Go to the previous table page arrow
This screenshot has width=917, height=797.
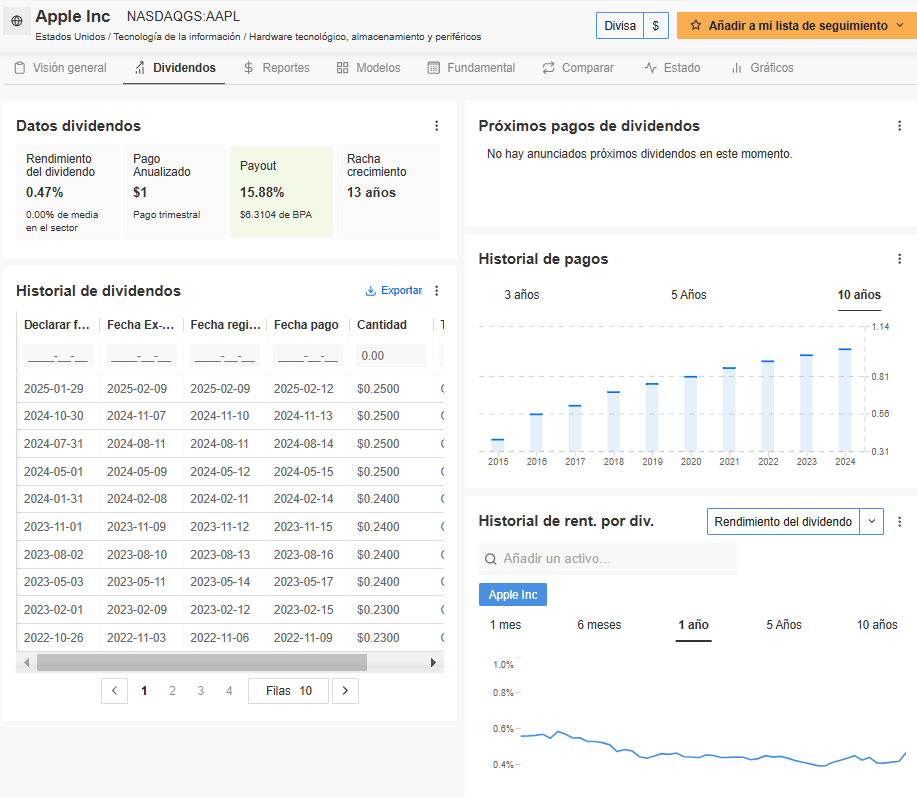click(x=115, y=691)
